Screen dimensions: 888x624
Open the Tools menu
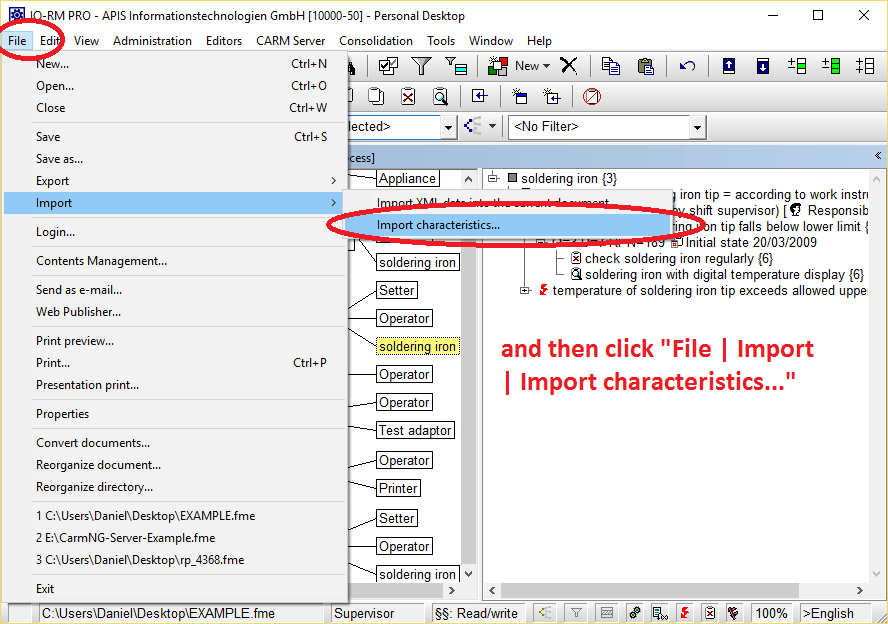coord(441,41)
